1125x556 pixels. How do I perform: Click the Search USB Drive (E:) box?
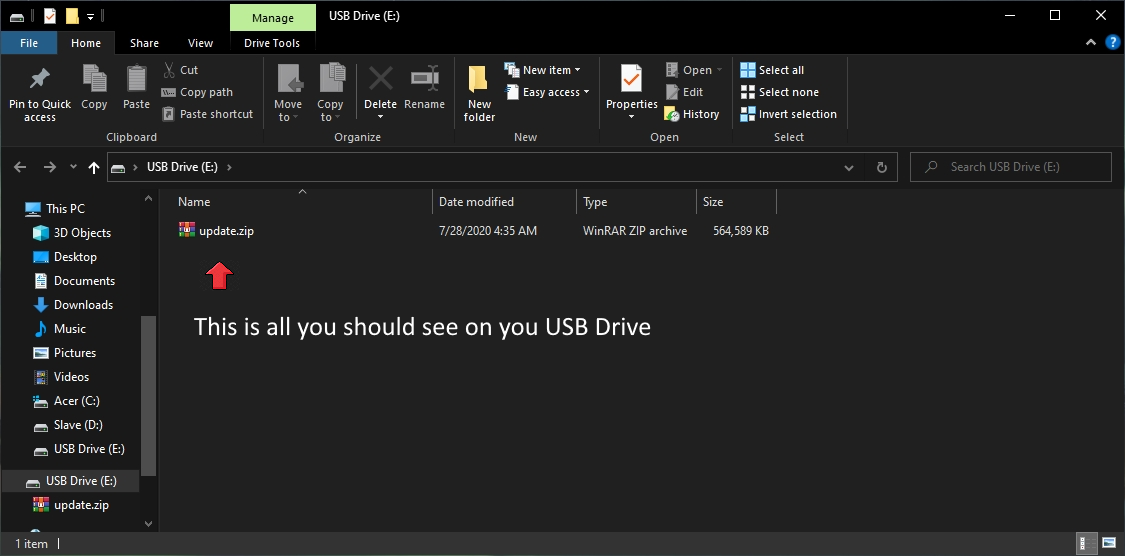1010,167
